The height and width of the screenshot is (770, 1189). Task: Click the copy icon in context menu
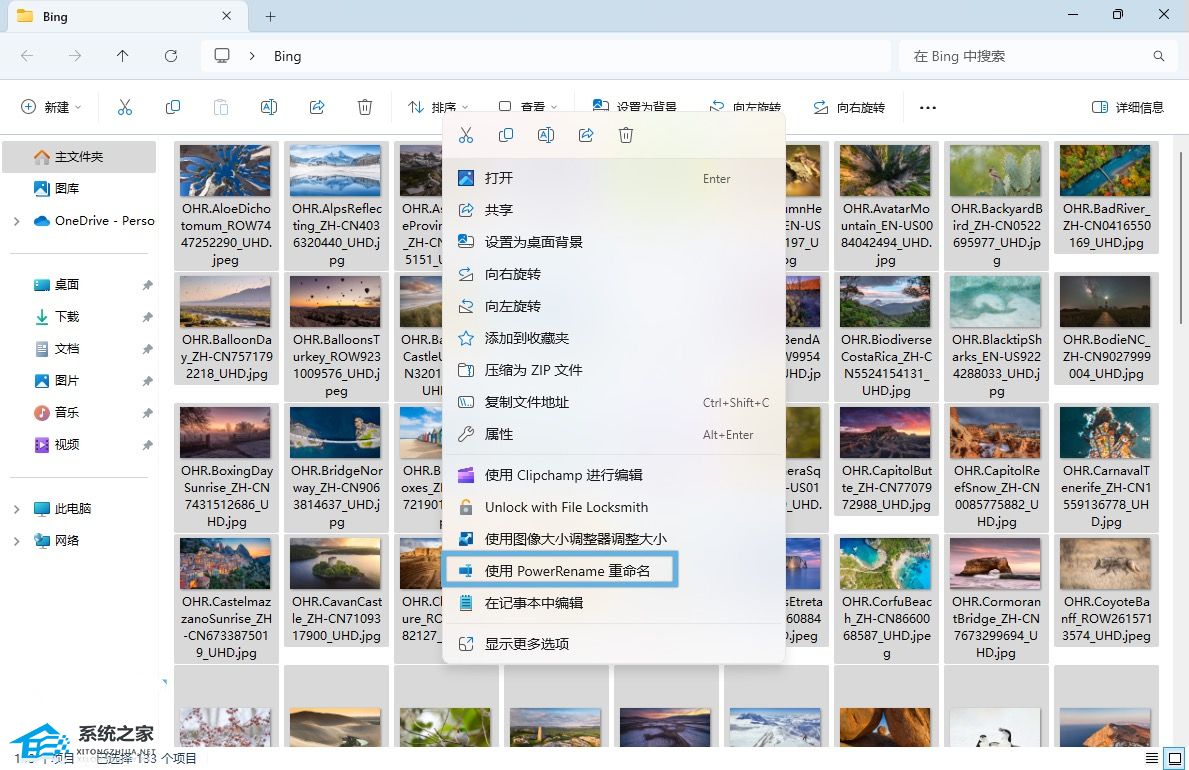point(506,135)
